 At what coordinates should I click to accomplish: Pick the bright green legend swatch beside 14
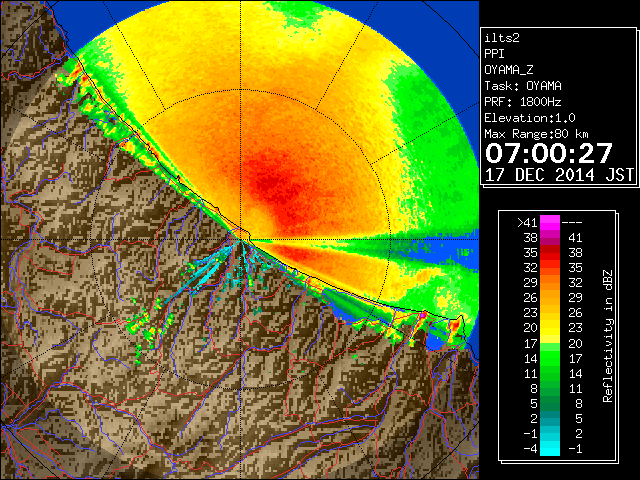tap(550, 358)
